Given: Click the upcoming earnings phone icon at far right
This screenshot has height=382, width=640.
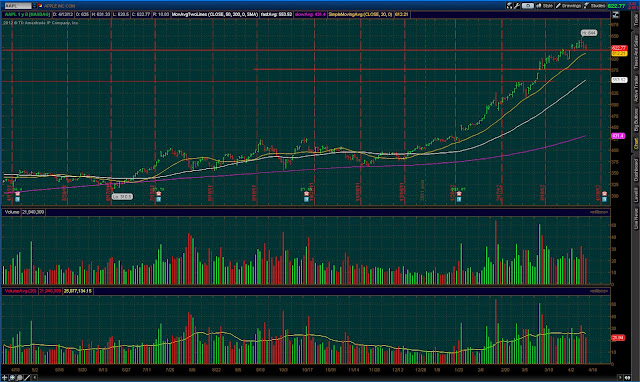Looking at the screenshot, I should pos(604,194).
